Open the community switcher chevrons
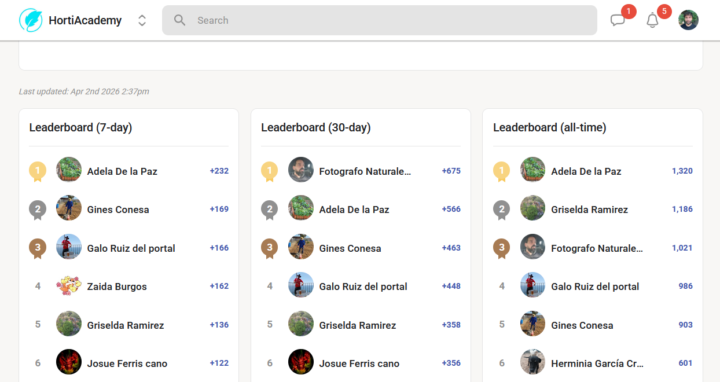The height and width of the screenshot is (382, 720). 142,20
